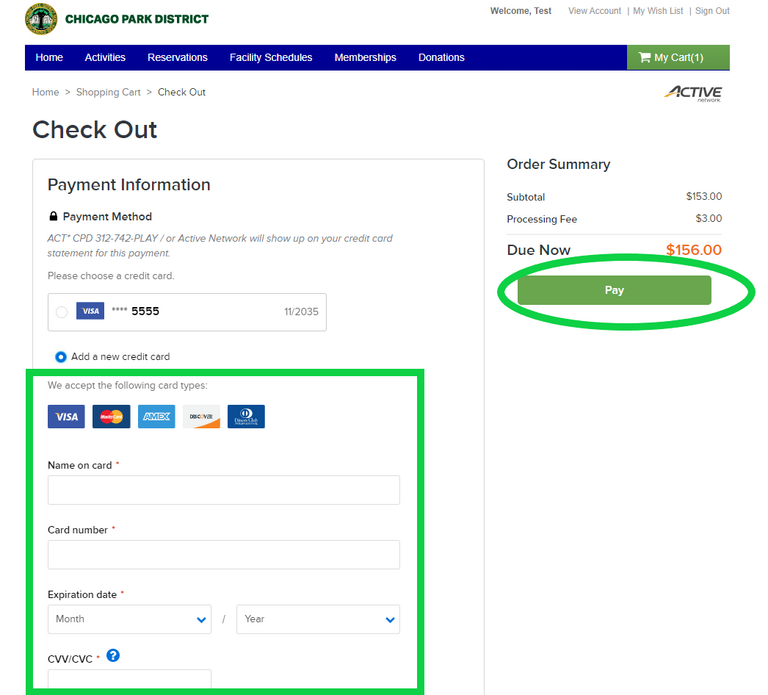This screenshot has width=768, height=695.
Task: Select the Add a new credit card option
Action: [61, 357]
